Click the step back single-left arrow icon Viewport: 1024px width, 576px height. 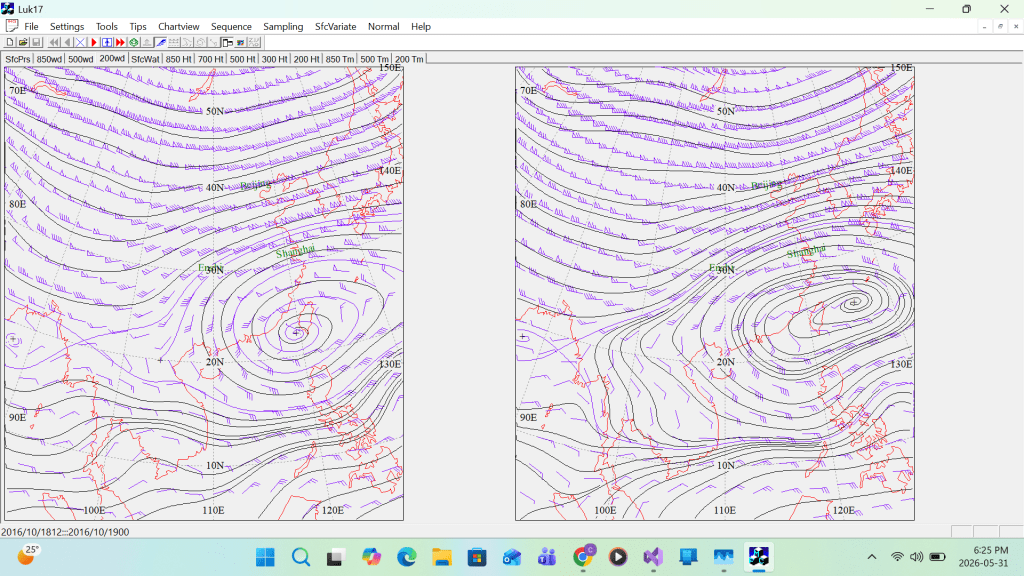[67, 42]
